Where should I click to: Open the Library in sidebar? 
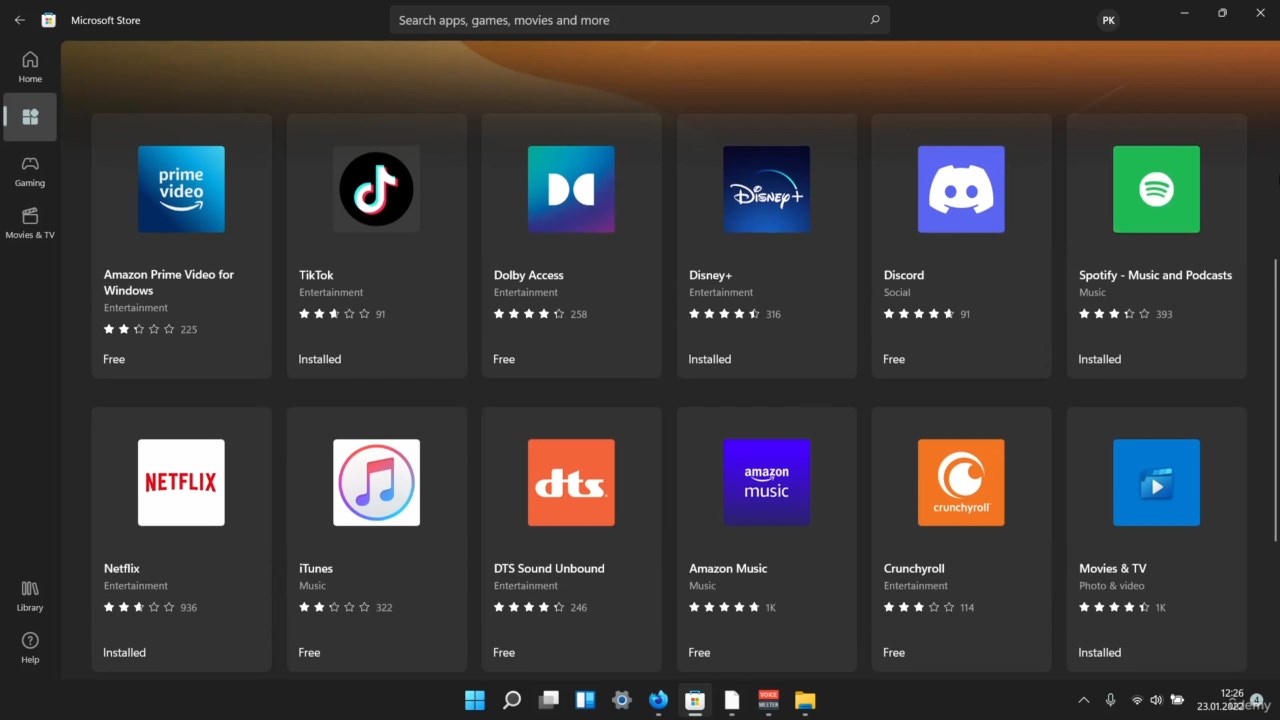[30, 595]
